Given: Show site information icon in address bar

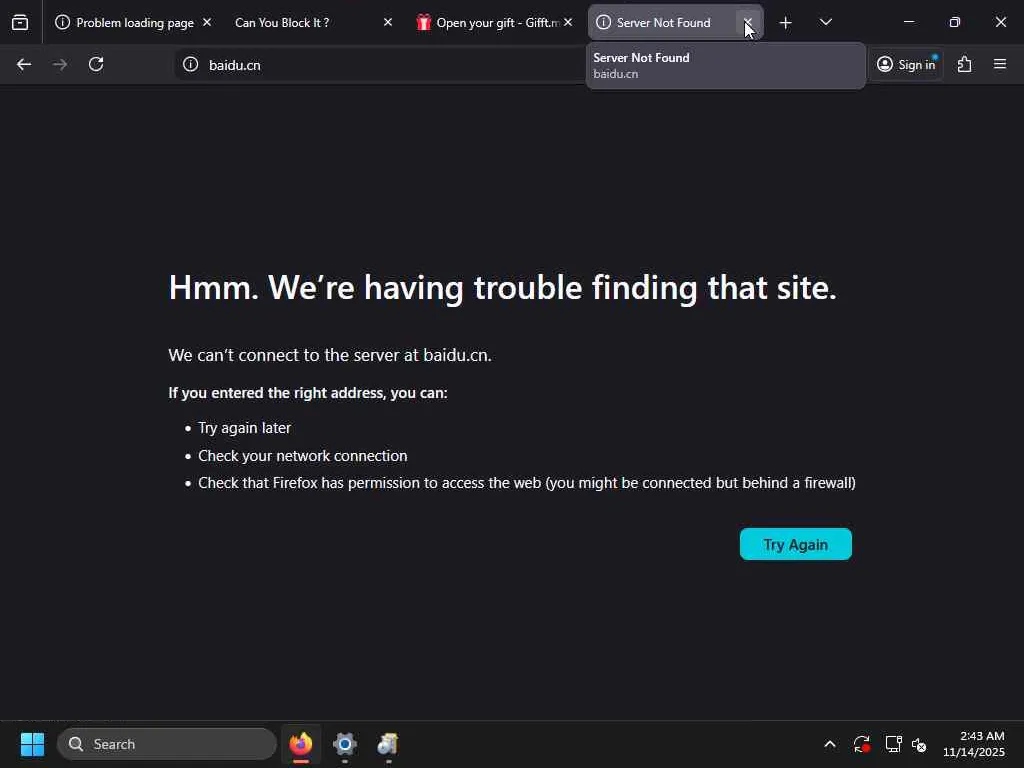Looking at the screenshot, I should point(191,65).
